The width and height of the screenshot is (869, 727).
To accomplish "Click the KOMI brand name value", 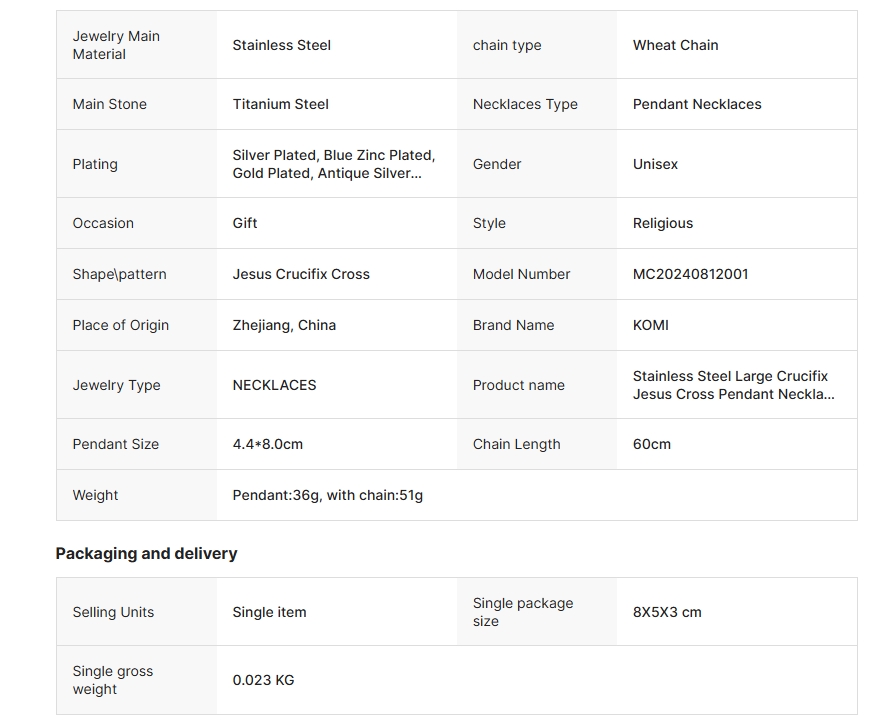I will 650,325.
